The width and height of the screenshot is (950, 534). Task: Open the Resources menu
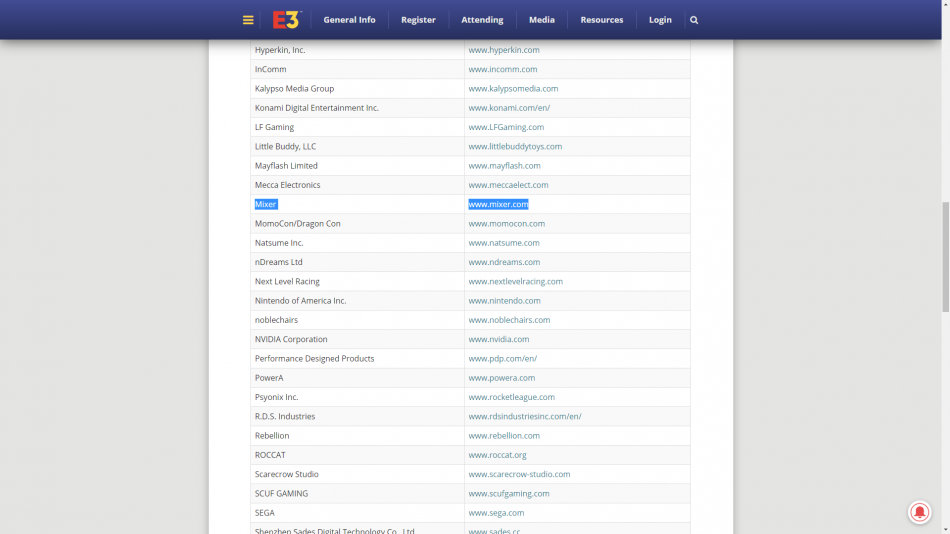point(602,20)
